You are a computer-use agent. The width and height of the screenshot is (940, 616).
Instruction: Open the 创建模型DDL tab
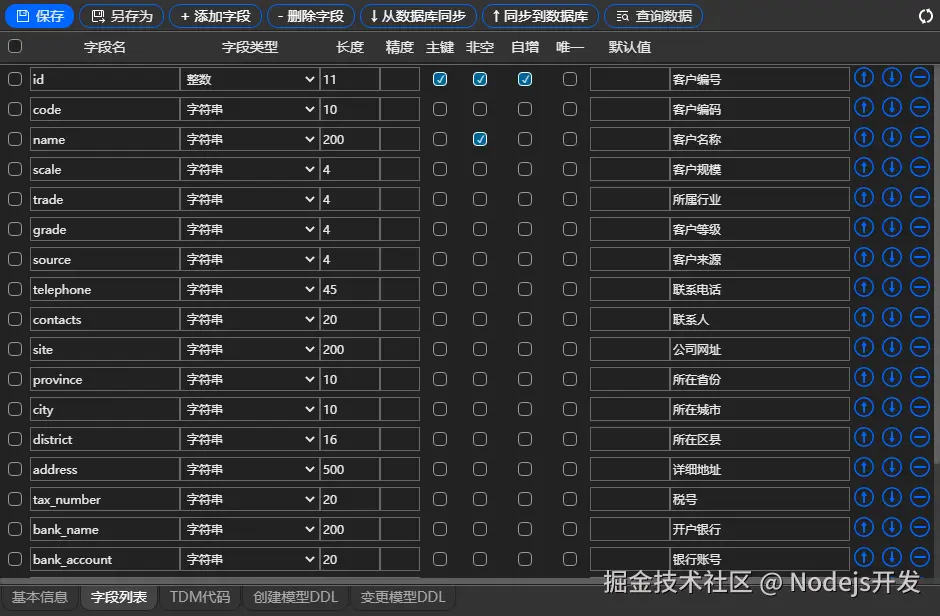294,597
